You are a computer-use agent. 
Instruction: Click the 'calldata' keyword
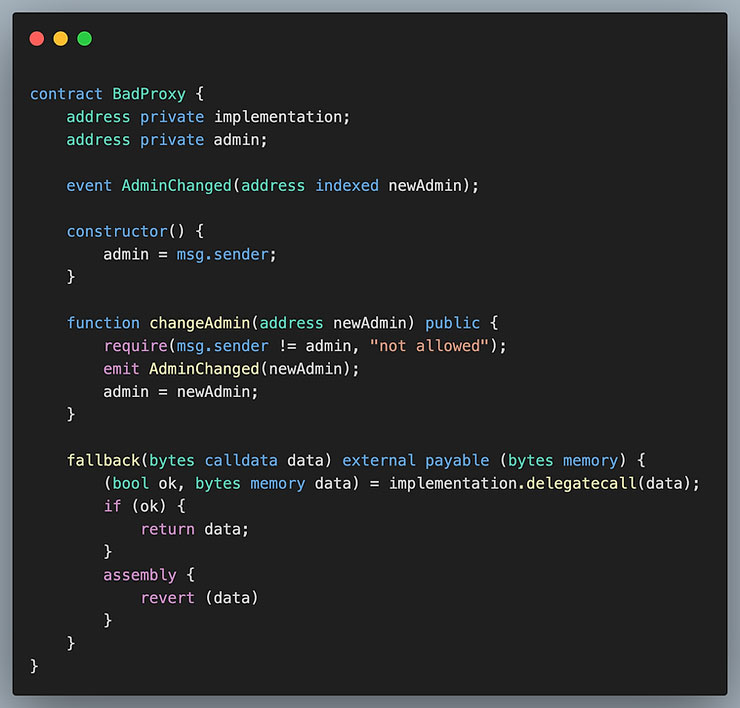(x=241, y=460)
